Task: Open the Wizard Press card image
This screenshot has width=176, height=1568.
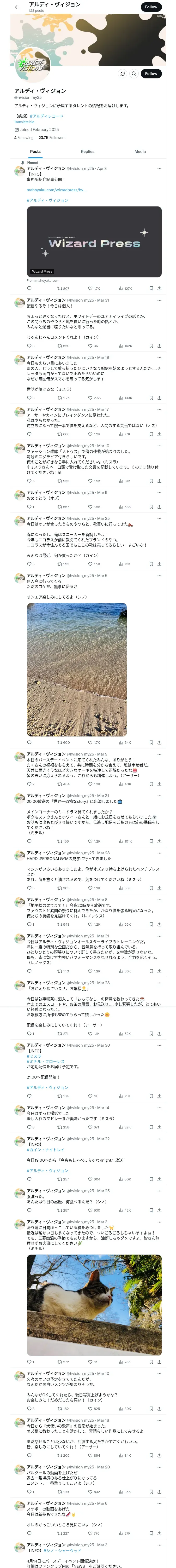Action: pos(94,242)
